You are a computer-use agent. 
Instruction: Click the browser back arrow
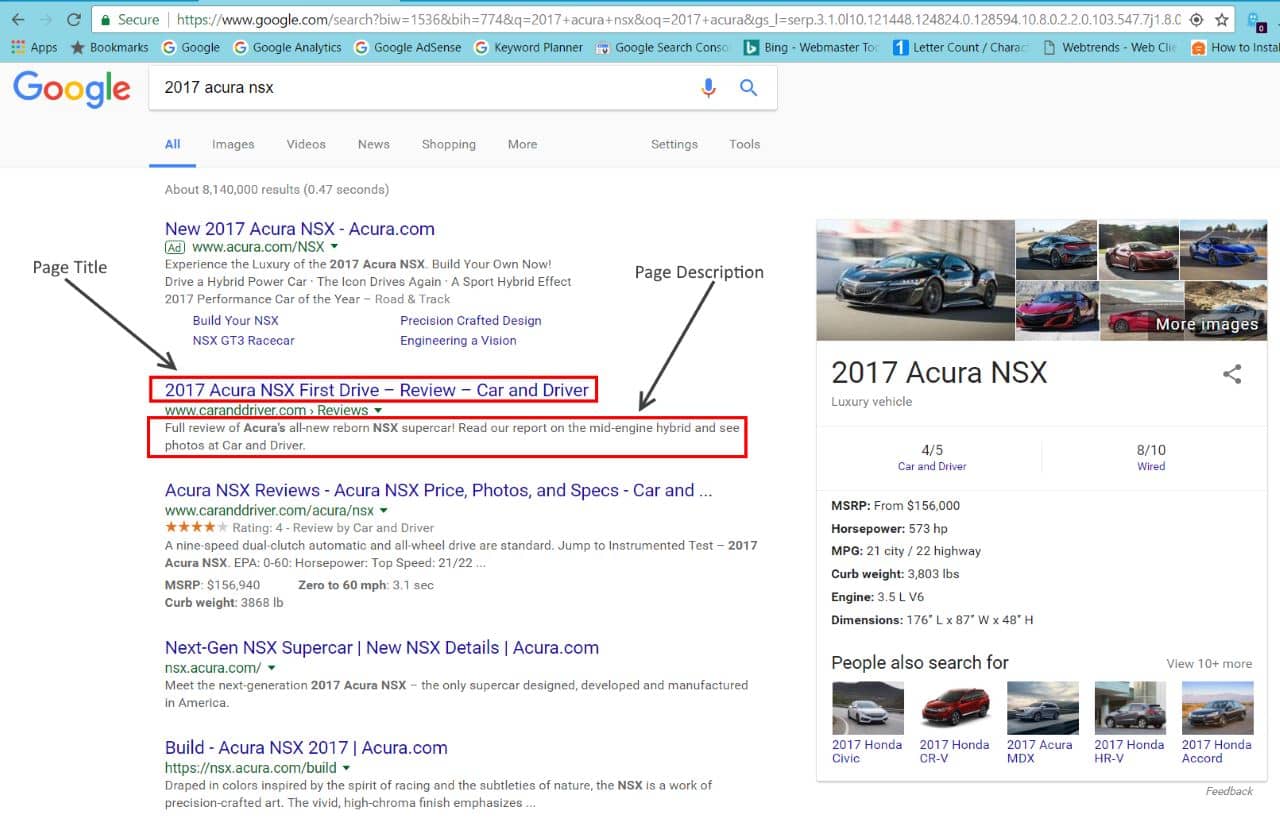click(18, 19)
